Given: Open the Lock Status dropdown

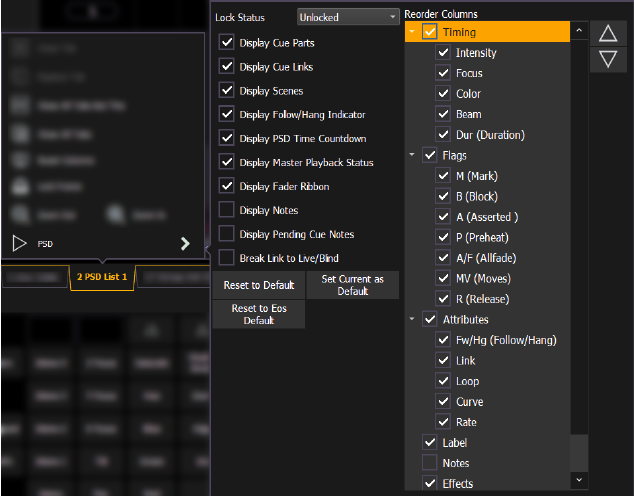Looking at the screenshot, I should pyautogui.click(x=348, y=17).
